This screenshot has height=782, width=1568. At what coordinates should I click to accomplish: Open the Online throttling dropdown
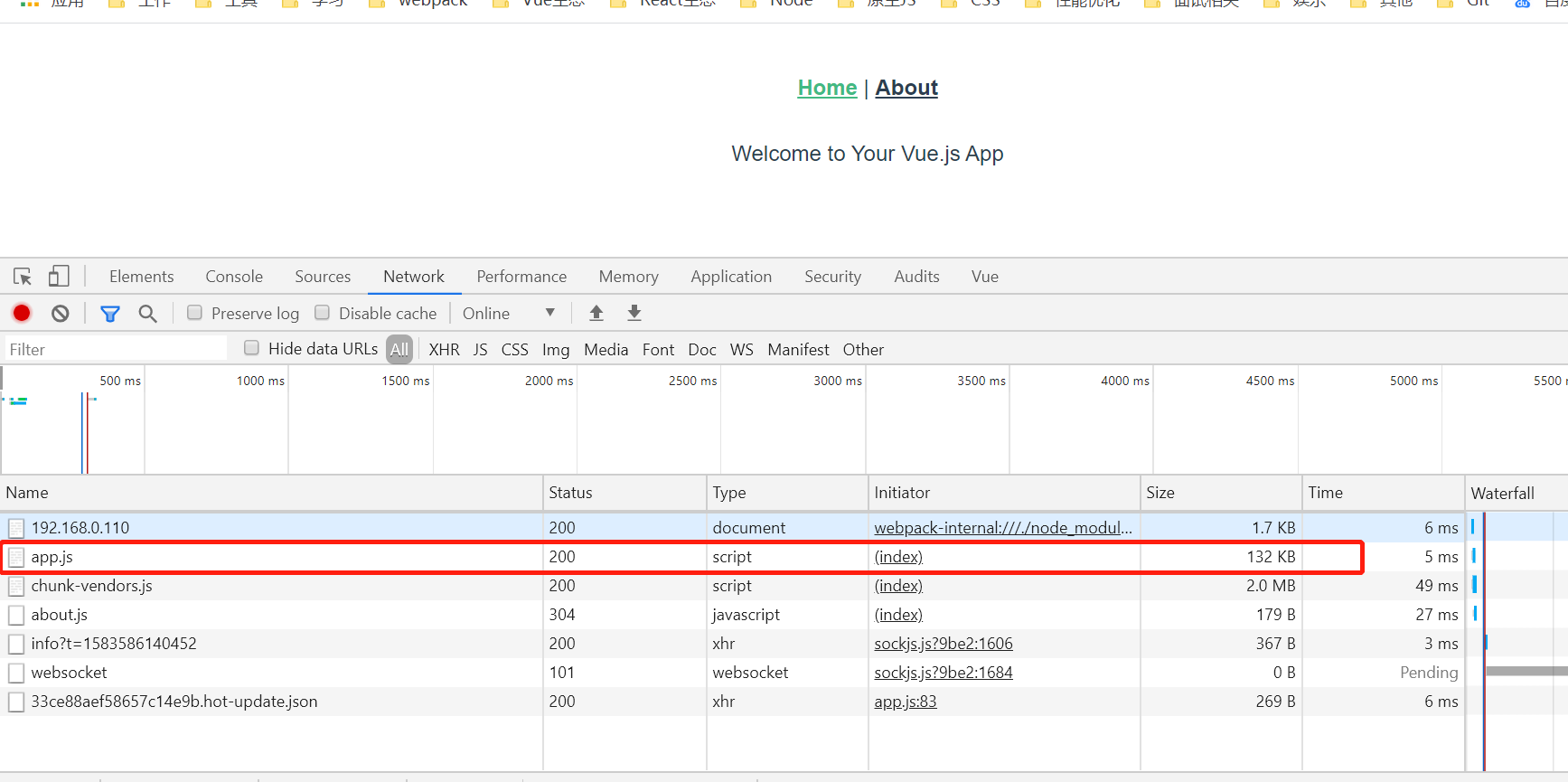509,313
